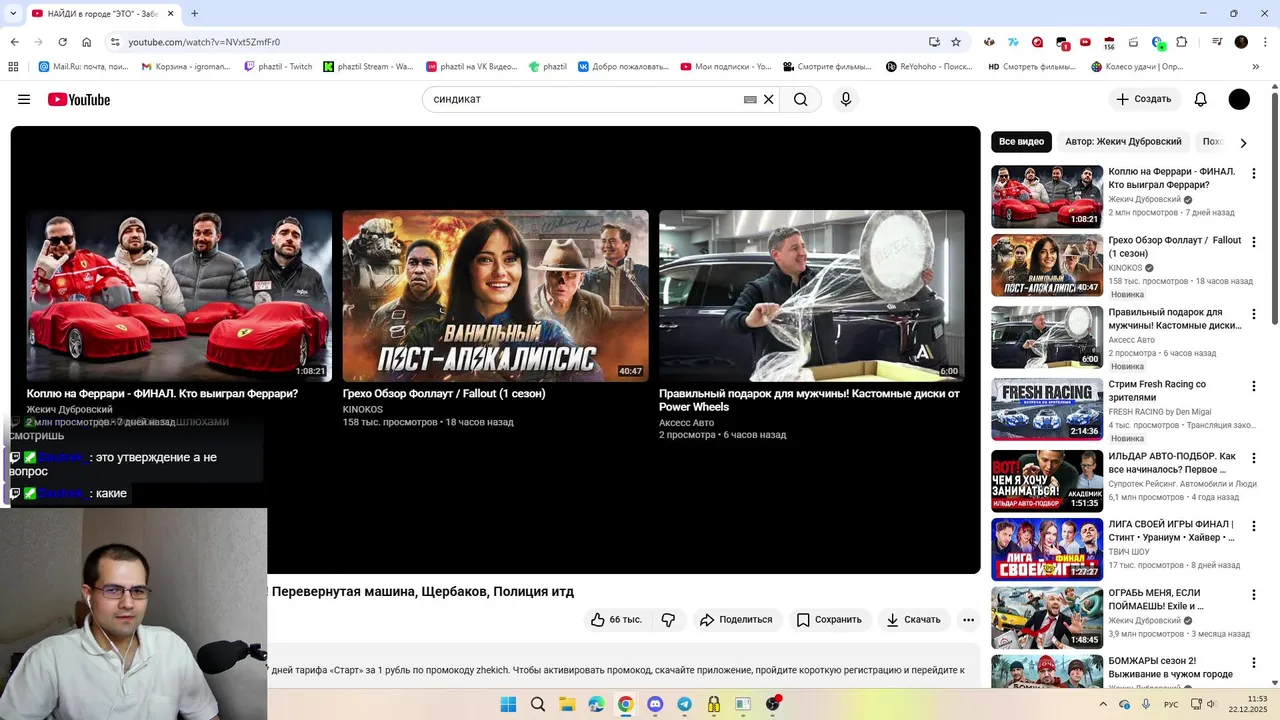The width and height of the screenshot is (1280, 720).
Task: Clear the search box with the X
Action: point(769,99)
